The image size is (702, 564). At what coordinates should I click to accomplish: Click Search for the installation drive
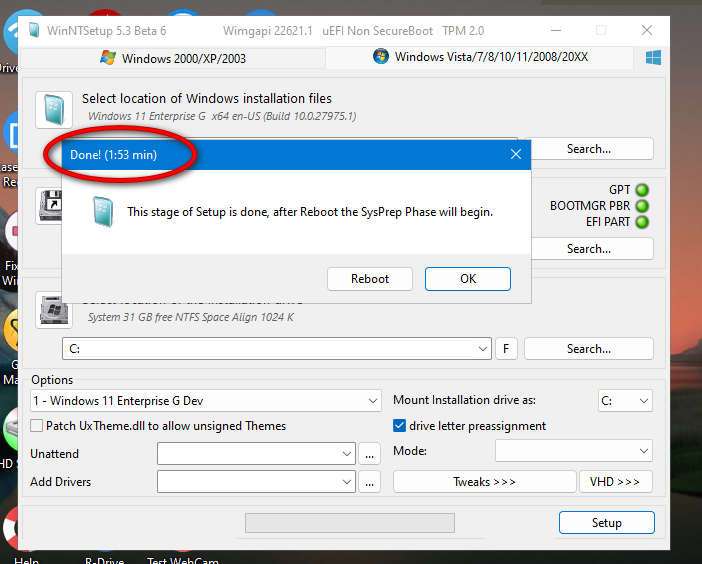[x=589, y=349]
